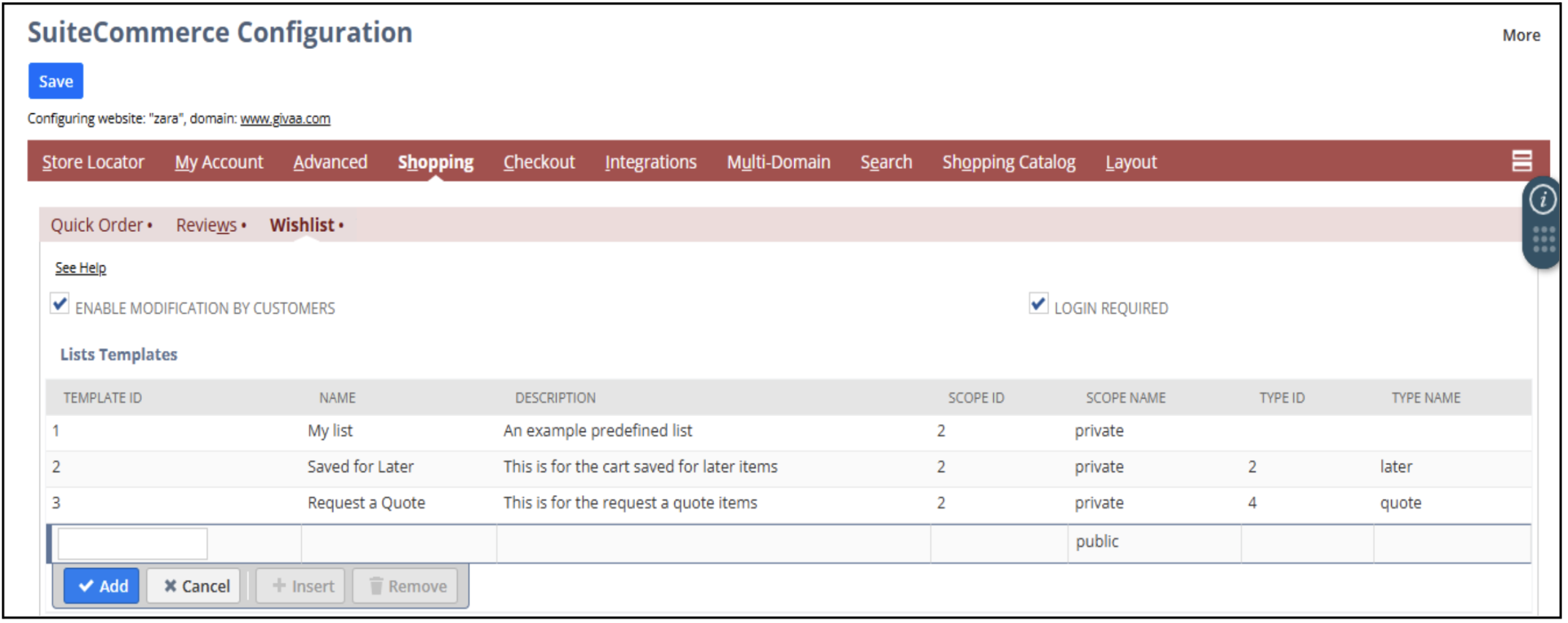This screenshot has height=623, width=1568.
Task: Click 'This is for the request a quote items'
Action: pos(630,503)
